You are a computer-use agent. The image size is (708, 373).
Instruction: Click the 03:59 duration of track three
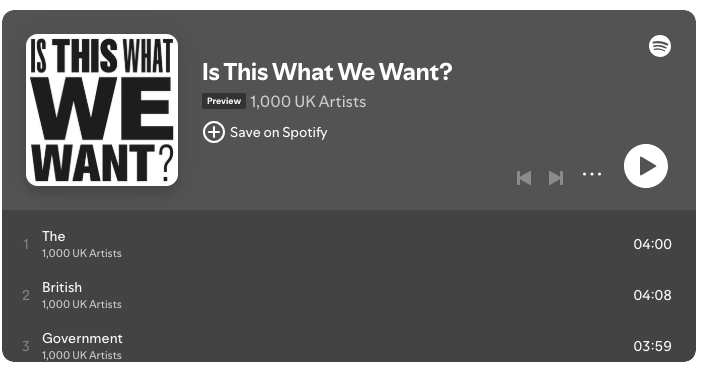[x=652, y=346]
